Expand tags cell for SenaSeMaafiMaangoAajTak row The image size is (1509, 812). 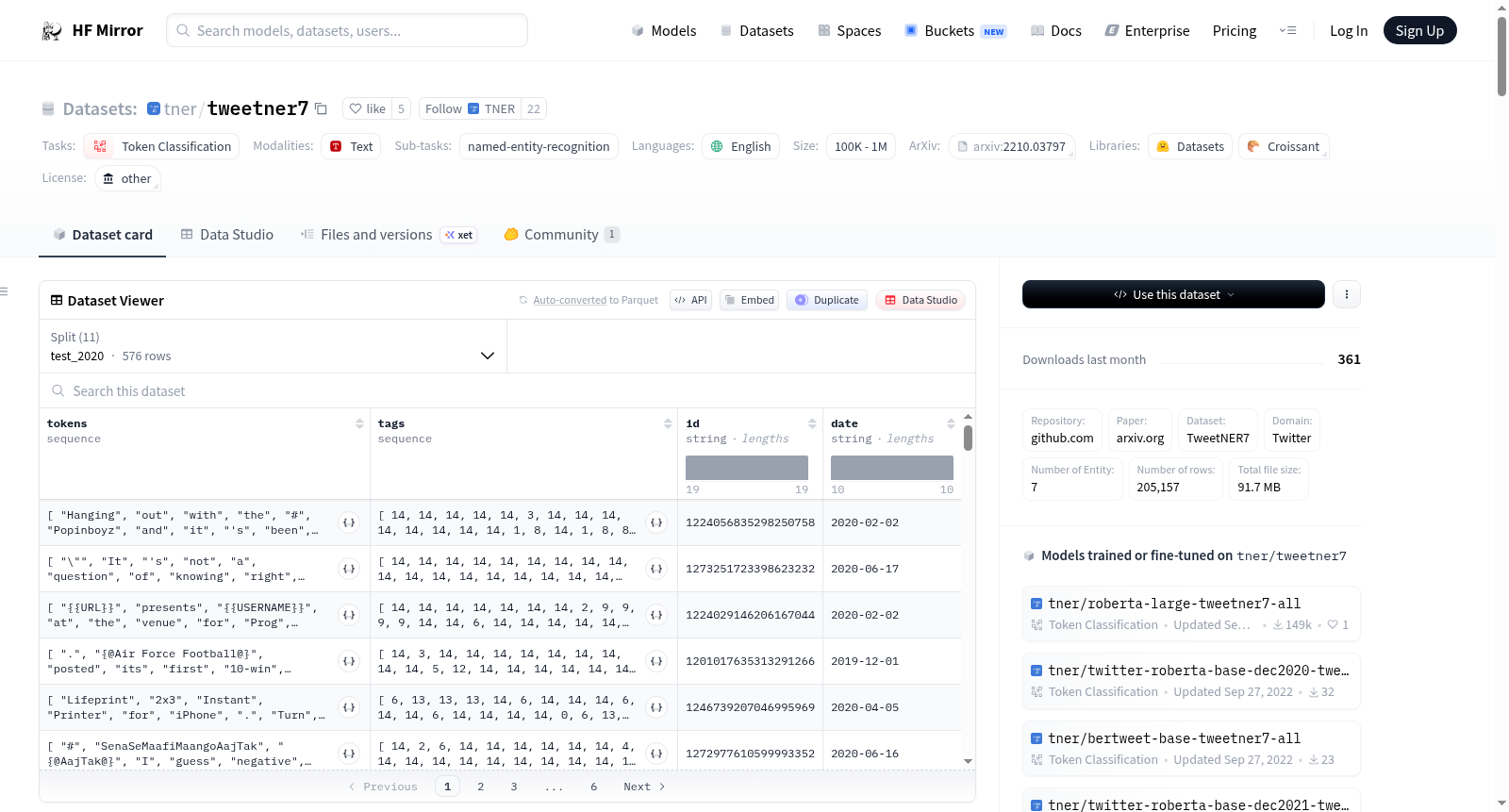[656, 754]
